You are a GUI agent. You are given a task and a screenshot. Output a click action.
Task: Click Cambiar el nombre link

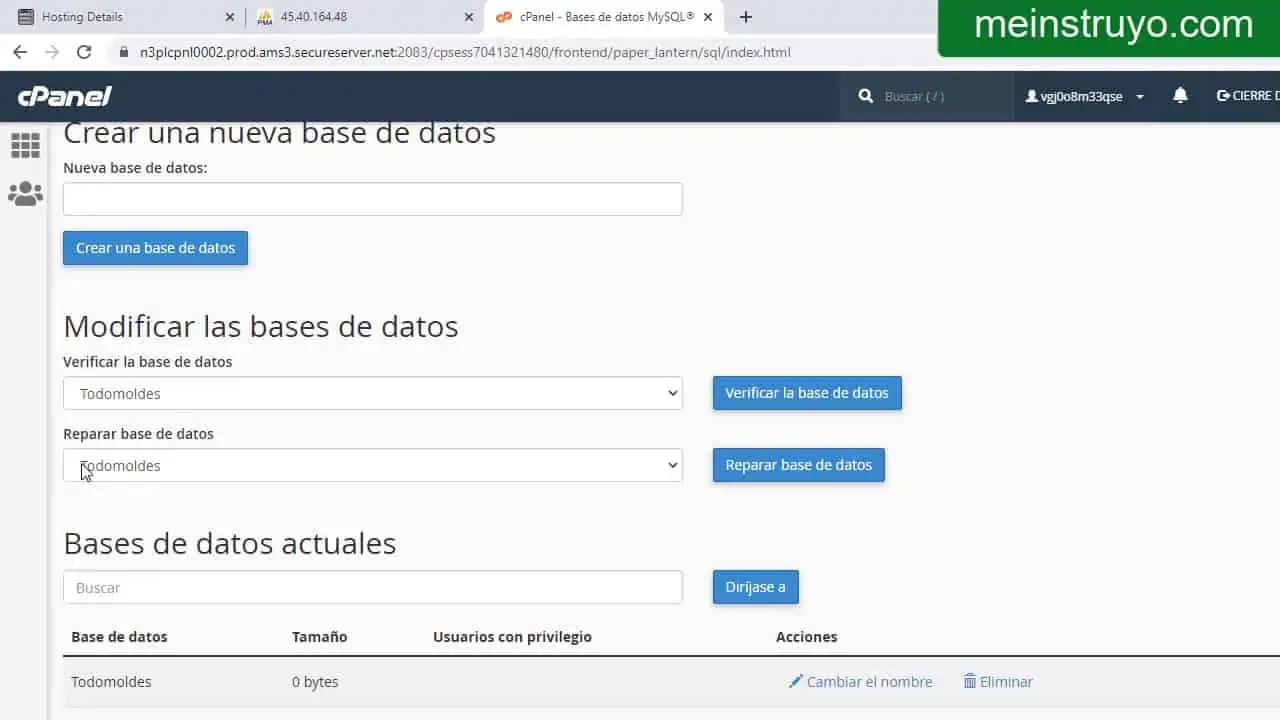click(869, 682)
